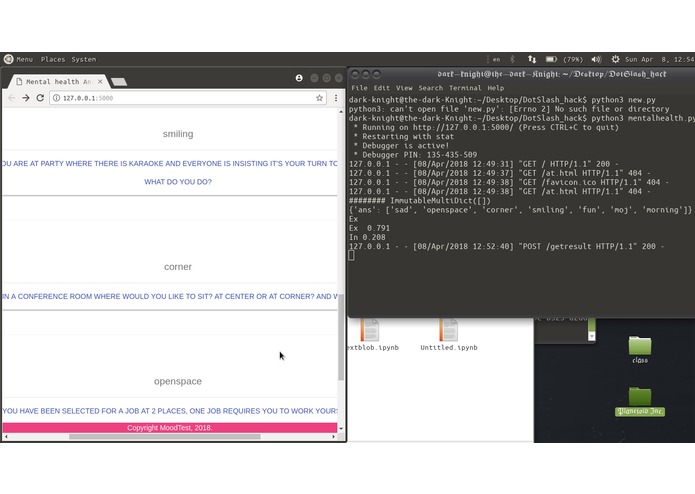The width and height of the screenshot is (695, 494).
Task: Click the browser horizontal scrollbar thumb
Action: tap(164, 437)
